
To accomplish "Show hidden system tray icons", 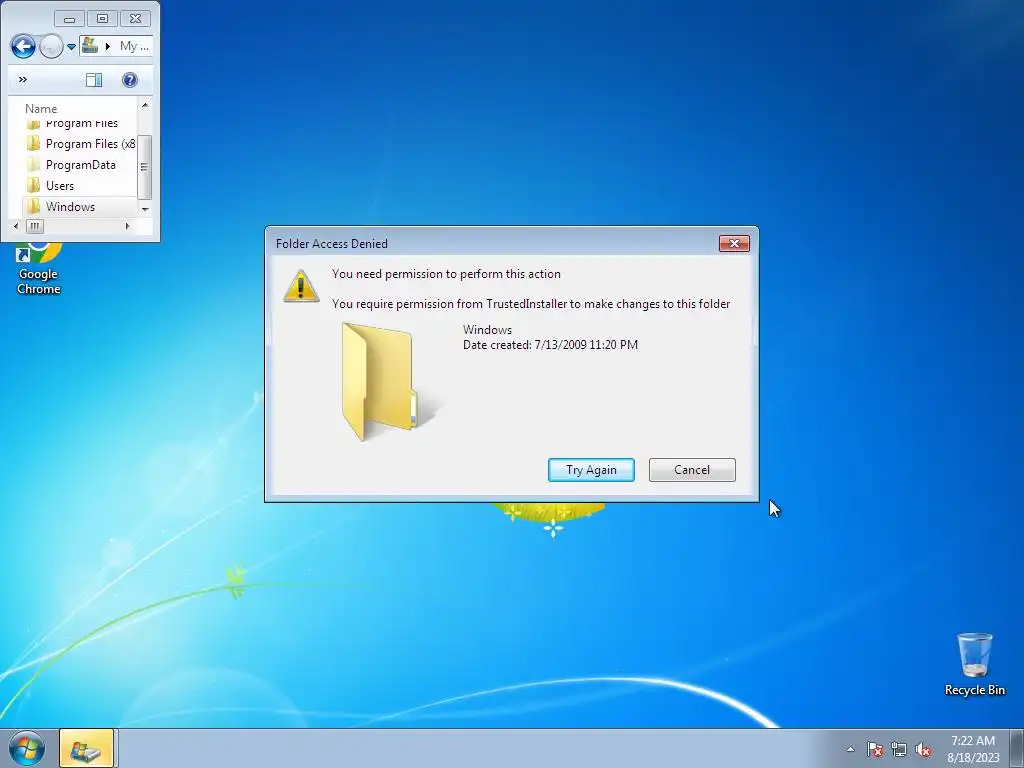I will [x=850, y=749].
